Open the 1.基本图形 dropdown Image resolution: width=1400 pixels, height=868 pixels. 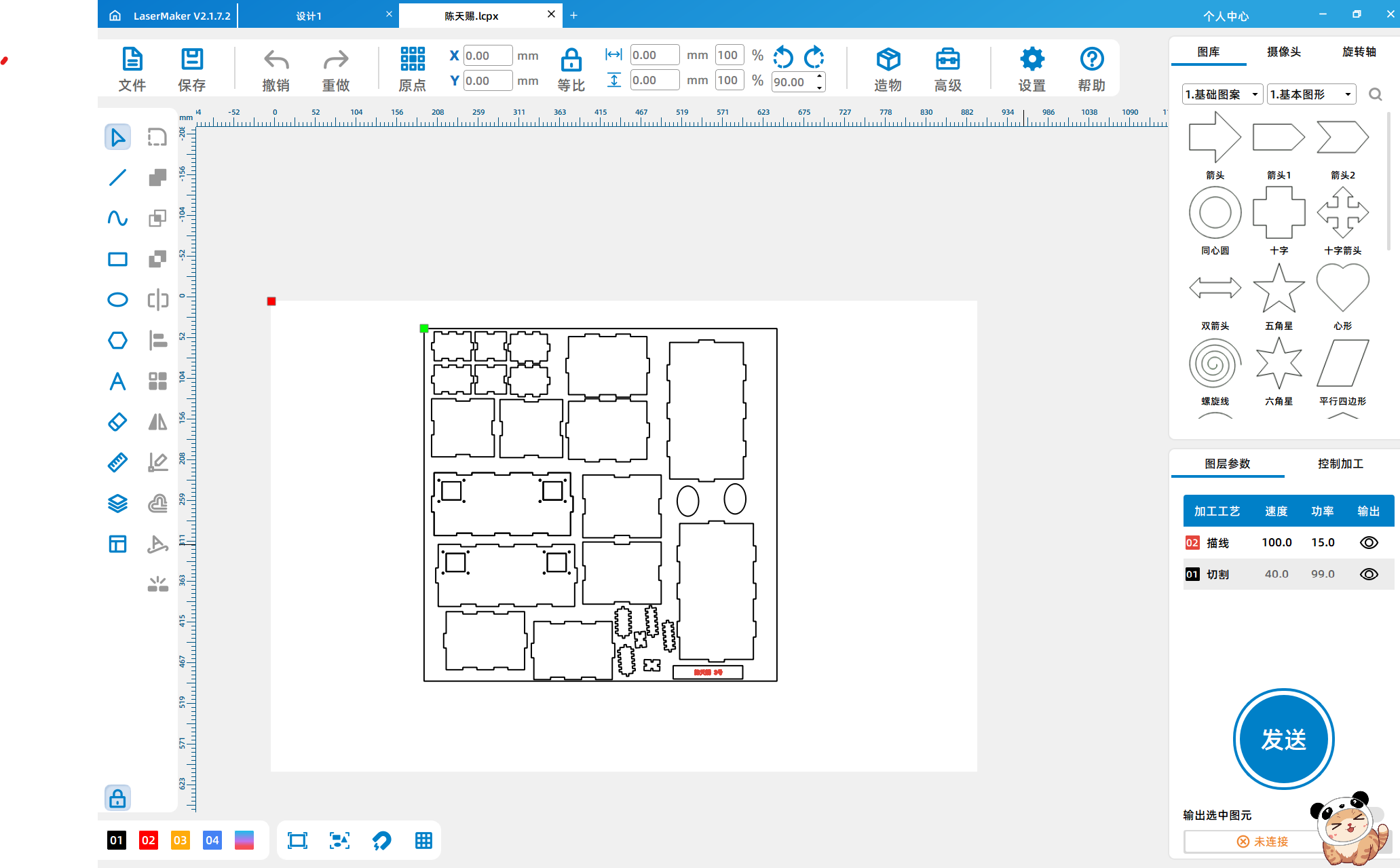coord(1311,94)
